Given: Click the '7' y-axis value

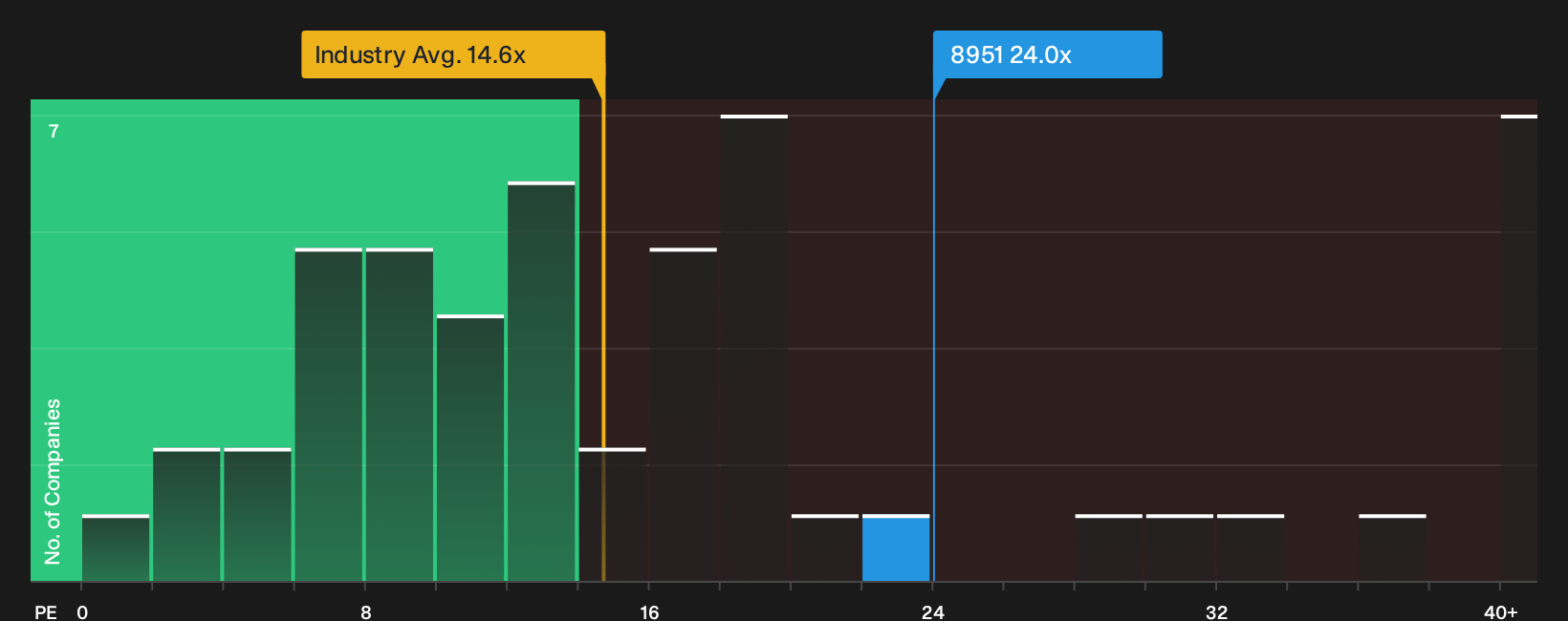Looking at the screenshot, I should click(x=54, y=131).
